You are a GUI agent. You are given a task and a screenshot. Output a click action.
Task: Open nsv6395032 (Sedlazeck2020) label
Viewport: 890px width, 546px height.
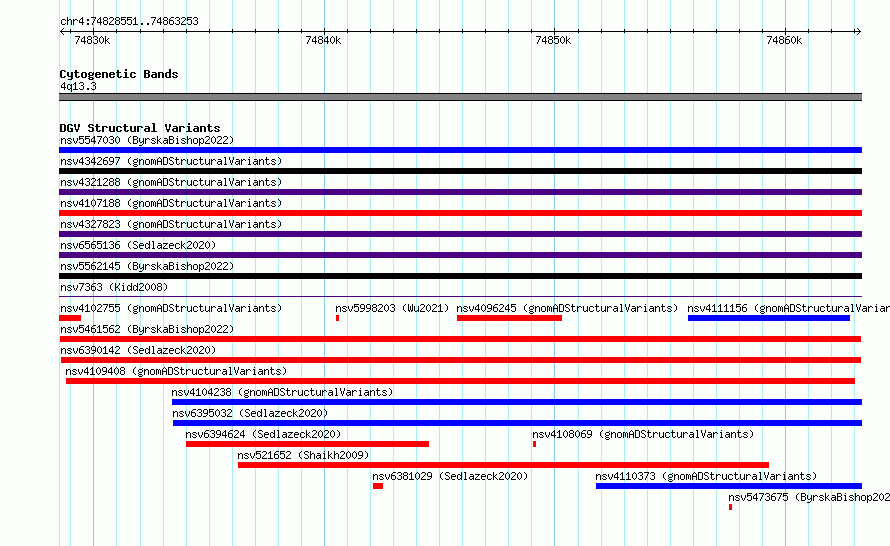[x=250, y=413]
